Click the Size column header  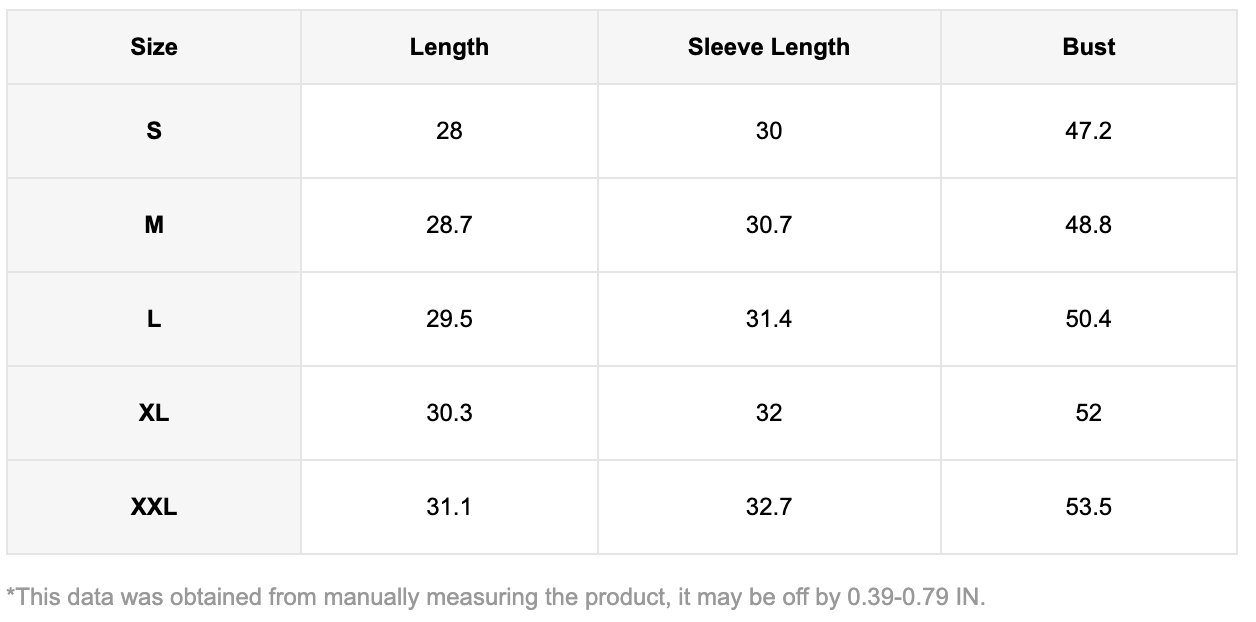154,47
